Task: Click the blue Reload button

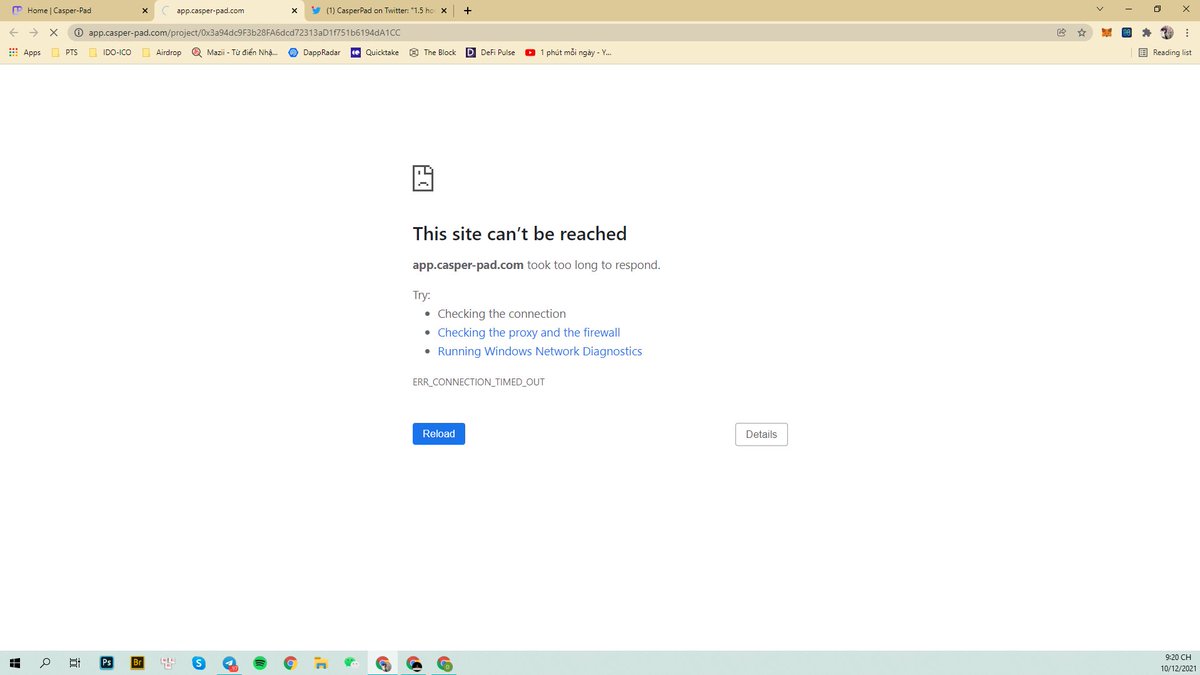Action: 438,434
